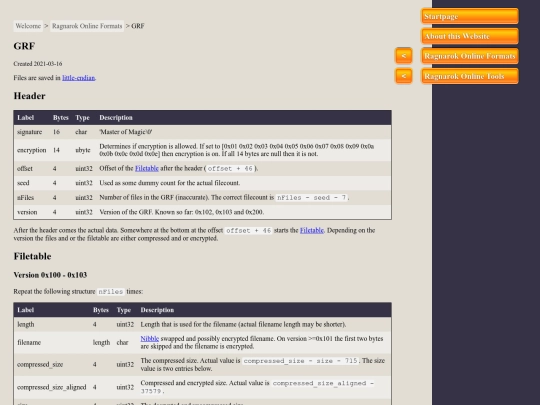The image size is (540, 405).
Task: Click the Filetable section heading
Action: point(32,256)
